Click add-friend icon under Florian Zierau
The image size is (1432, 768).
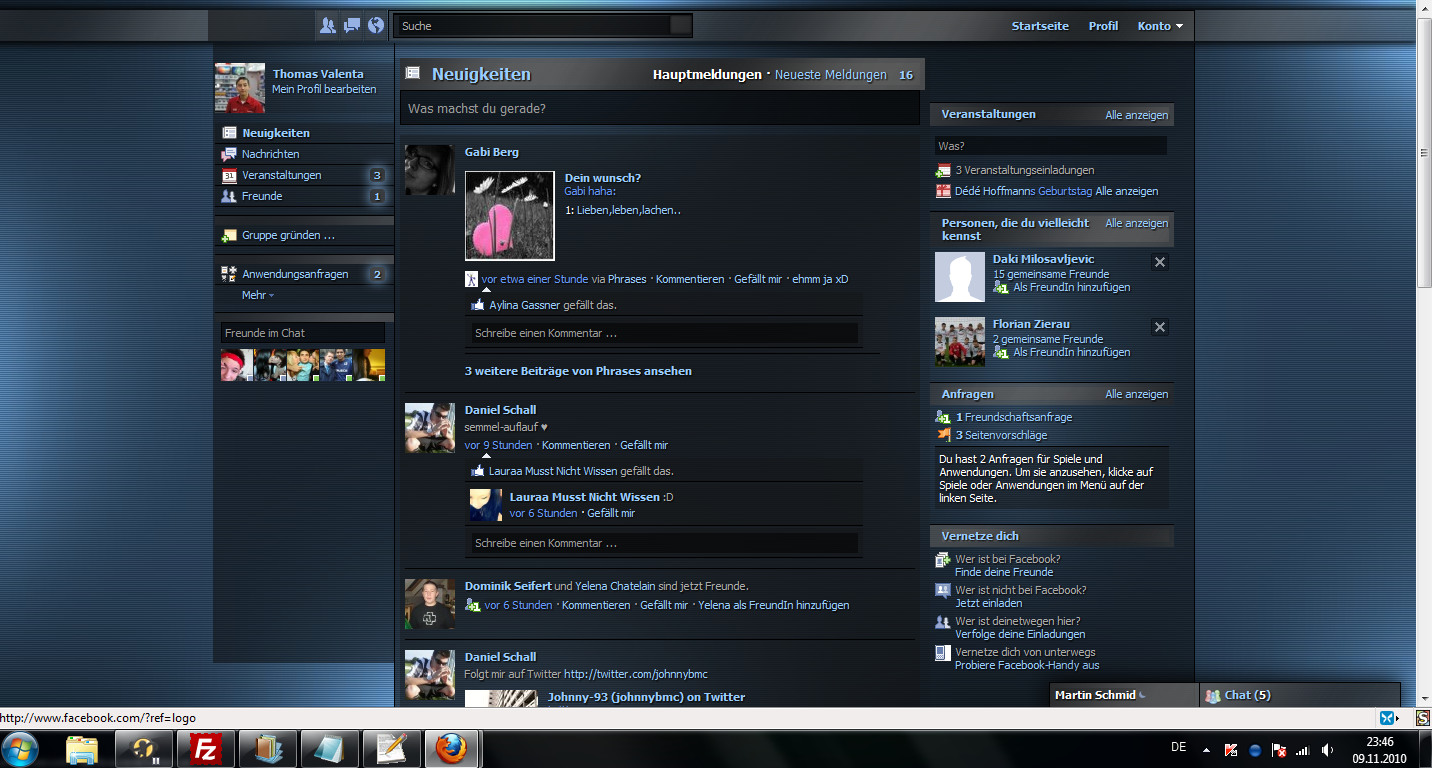(x=1001, y=352)
